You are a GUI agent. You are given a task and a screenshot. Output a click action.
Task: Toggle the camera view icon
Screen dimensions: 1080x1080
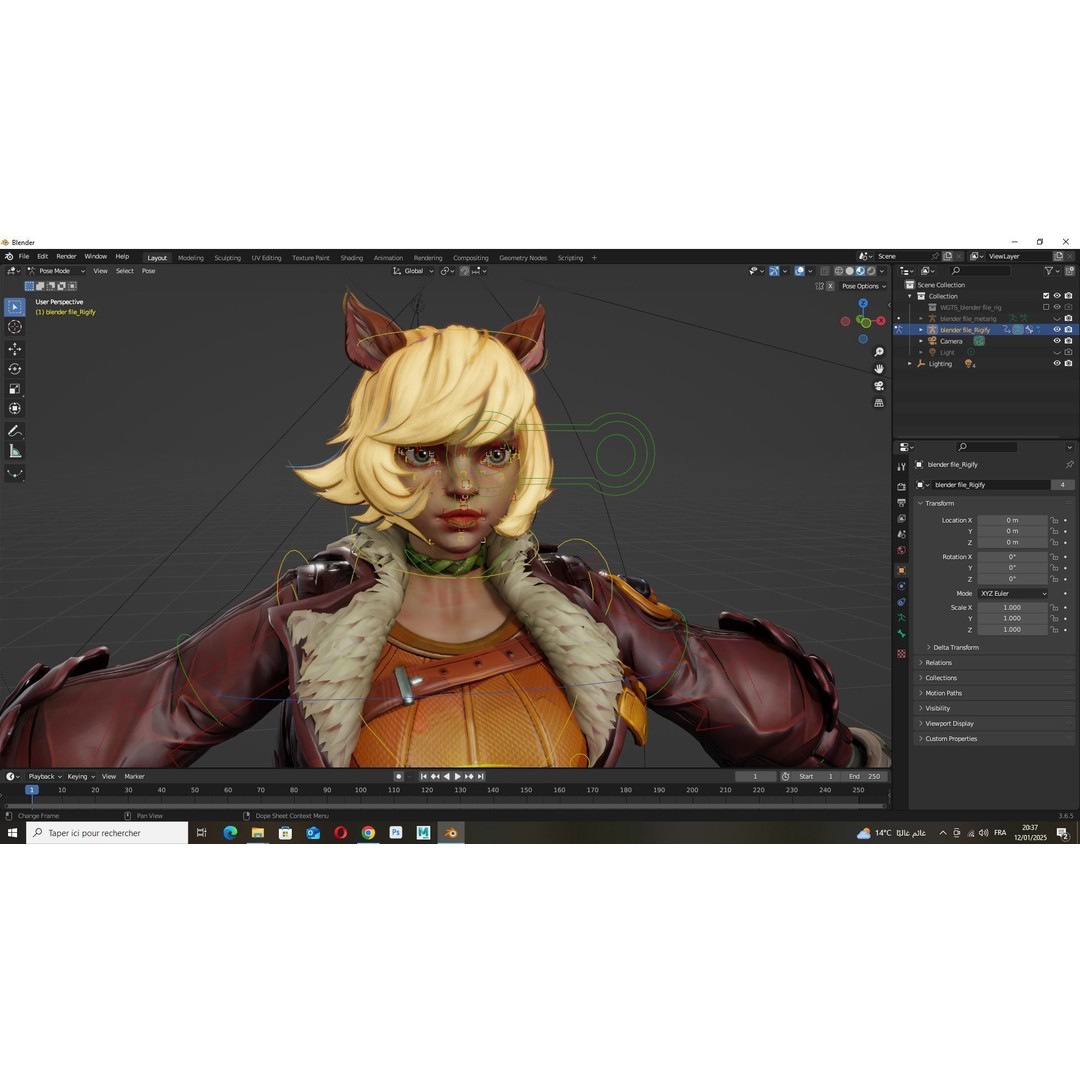pyautogui.click(x=879, y=386)
